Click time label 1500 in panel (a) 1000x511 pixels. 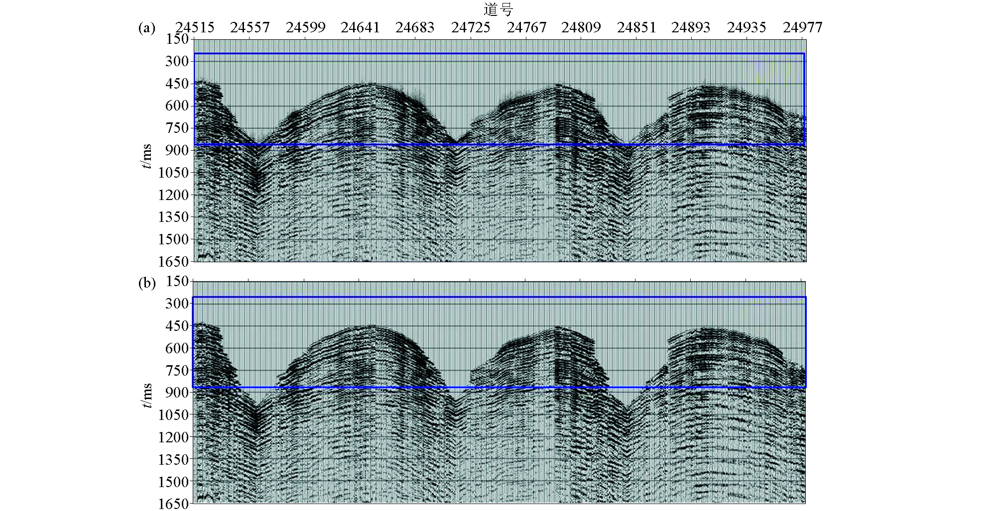click(173, 240)
